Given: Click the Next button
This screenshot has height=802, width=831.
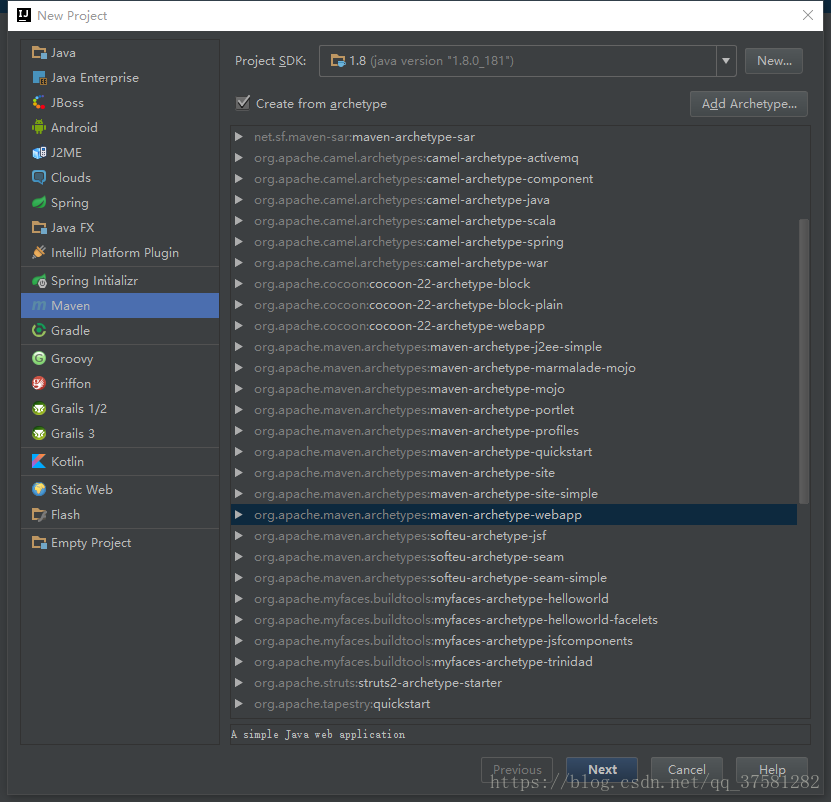Looking at the screenshot, I should pos(602,770).
